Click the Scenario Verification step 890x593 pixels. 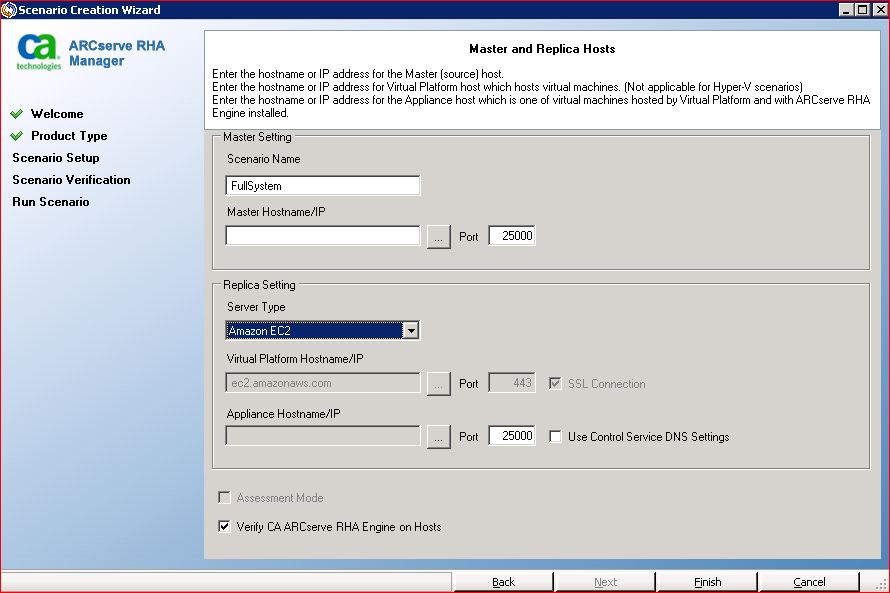pos(71,180)
